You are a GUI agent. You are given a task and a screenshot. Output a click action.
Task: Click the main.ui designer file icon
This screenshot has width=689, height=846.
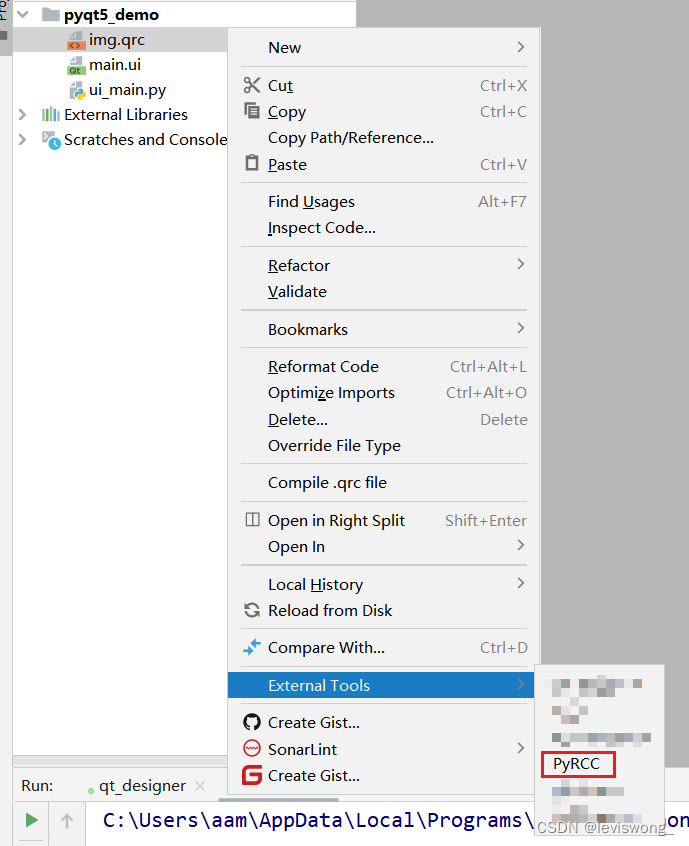click(x=77, y=66)
